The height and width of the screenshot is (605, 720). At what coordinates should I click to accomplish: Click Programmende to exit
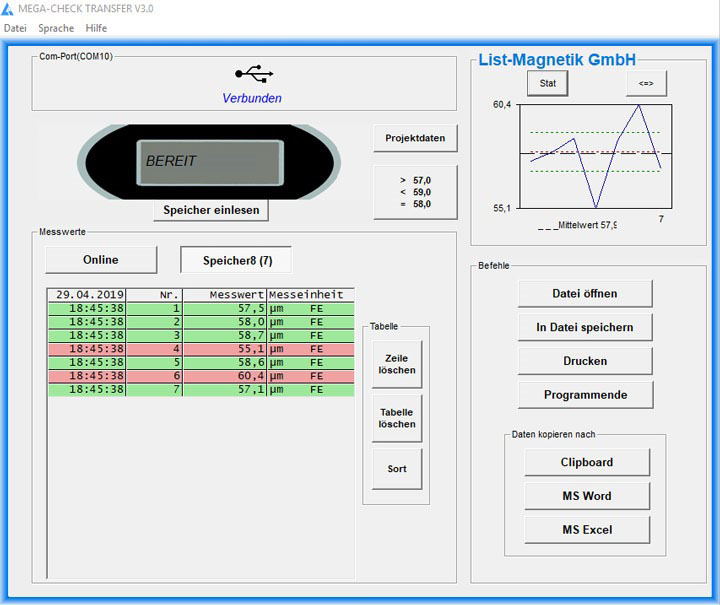585,395
